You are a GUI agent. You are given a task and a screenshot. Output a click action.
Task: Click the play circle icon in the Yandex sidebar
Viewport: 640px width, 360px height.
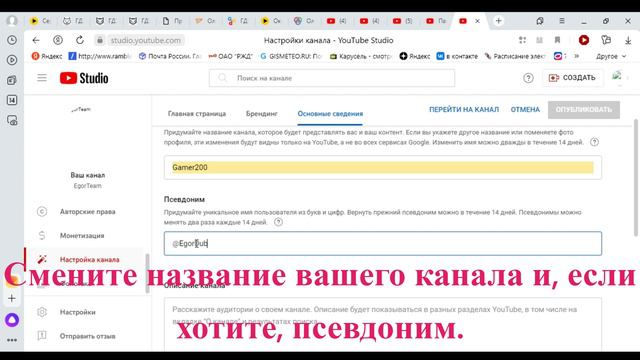coord(12,60)
